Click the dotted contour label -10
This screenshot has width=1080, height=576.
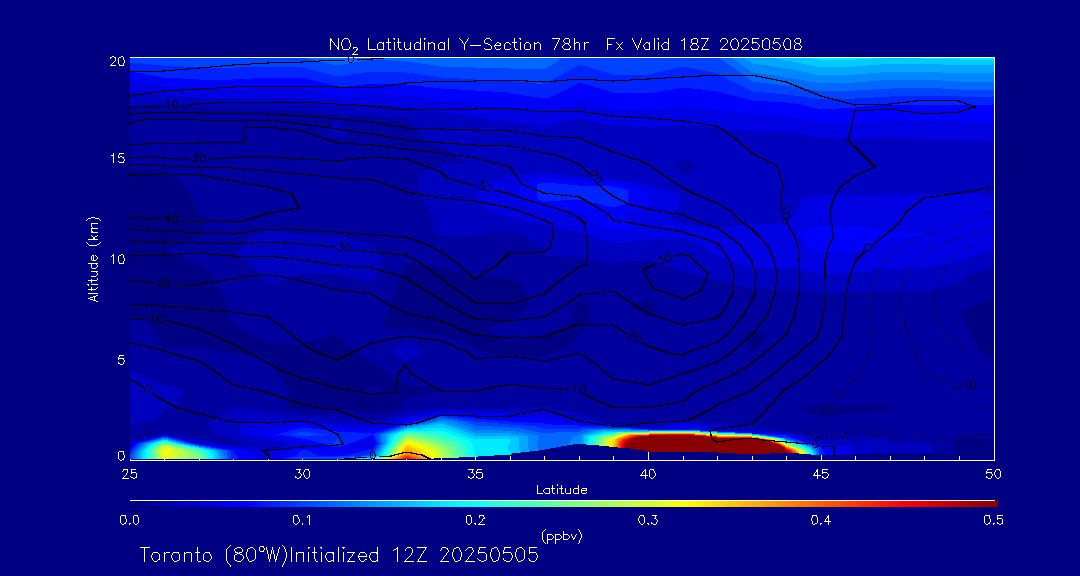point(966,386)
